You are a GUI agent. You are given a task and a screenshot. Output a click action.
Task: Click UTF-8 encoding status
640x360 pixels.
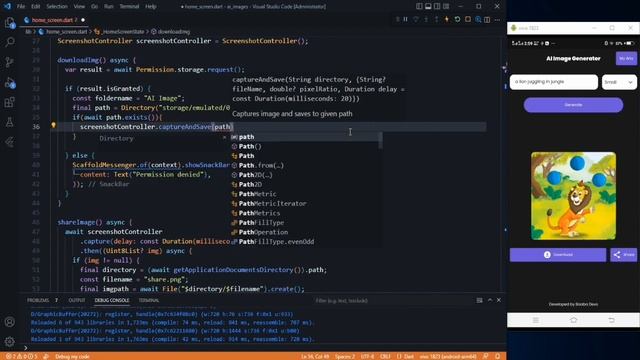pos(367,356)
